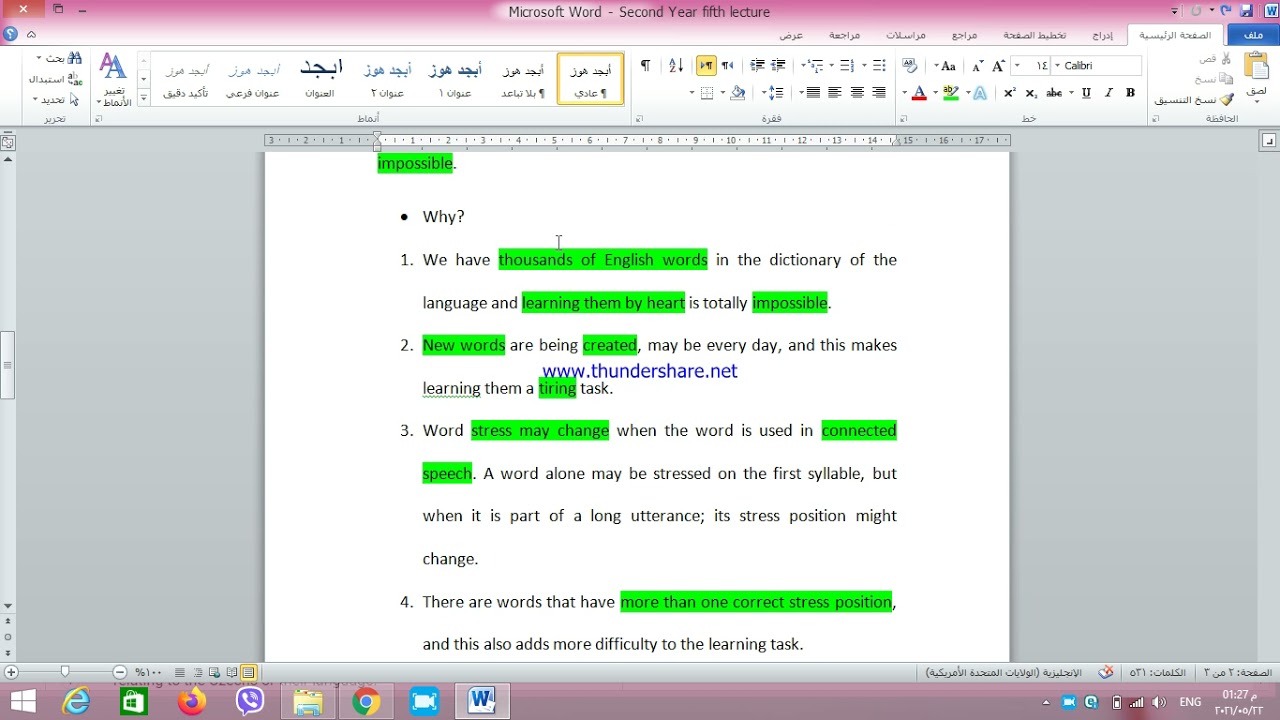The height and width of the screenshot is (720, 1280).
Task: Click the zoom slider handle
Action: pyautogui.click(x=65, y=672)
